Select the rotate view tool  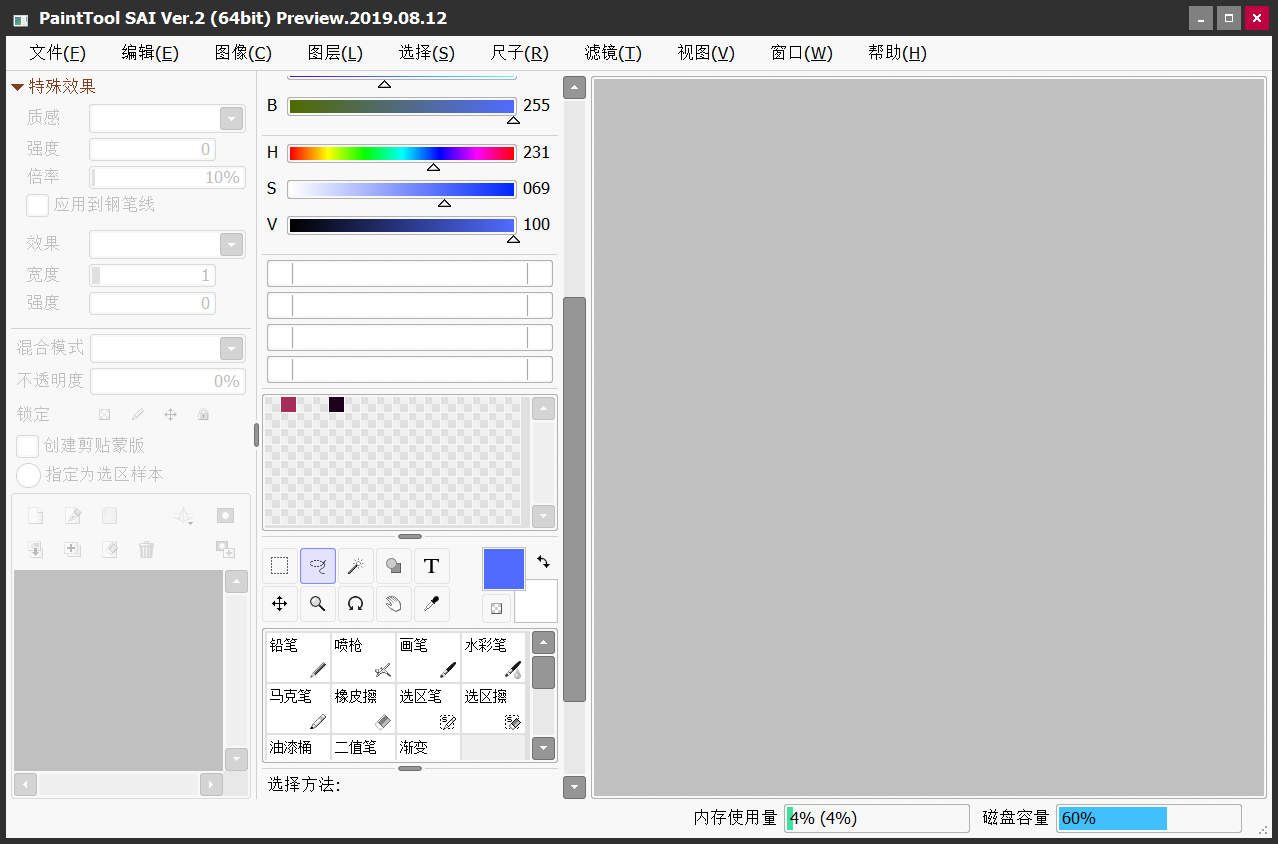click(x=356, y=604)
